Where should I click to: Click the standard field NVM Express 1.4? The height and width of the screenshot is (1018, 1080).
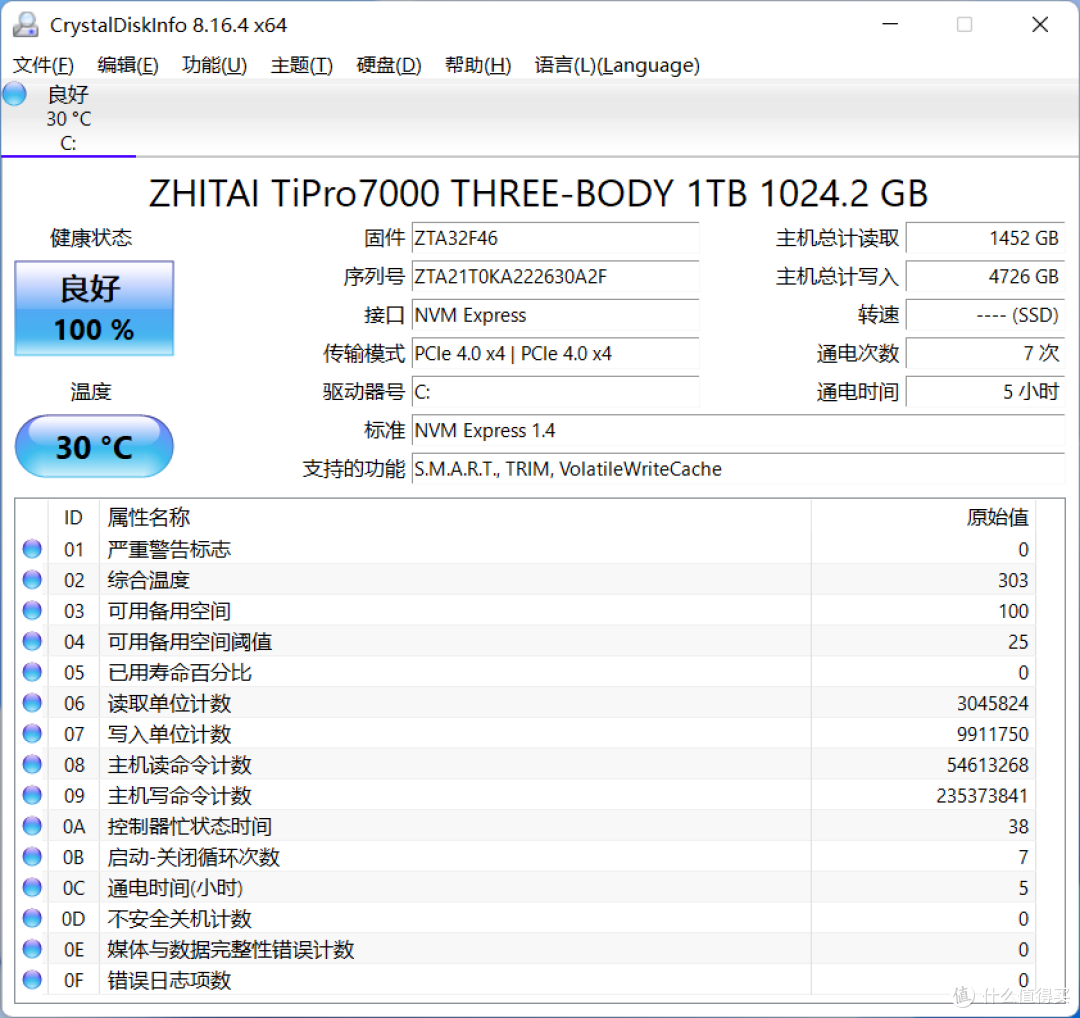pos(738,431)
